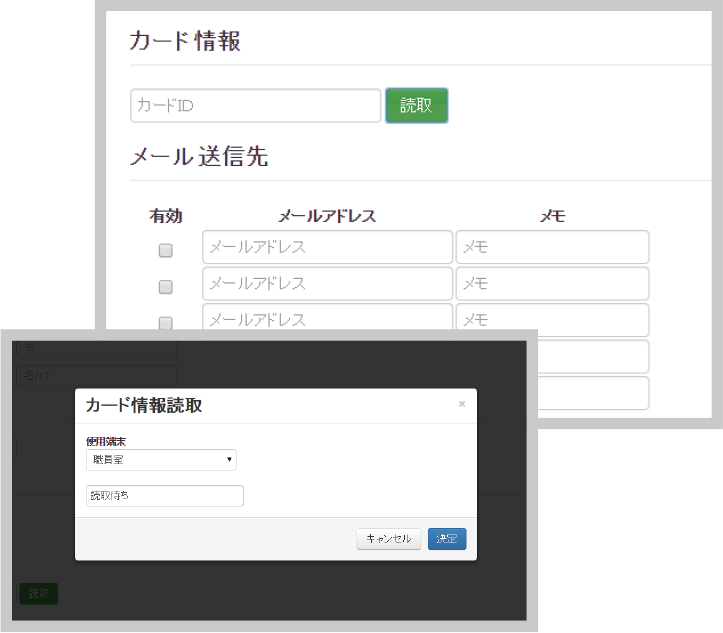The width and height of the screenshot is (723, 633).
Task: Click the dimmed 名カナ field behind dialog
Action: [97, 376]
